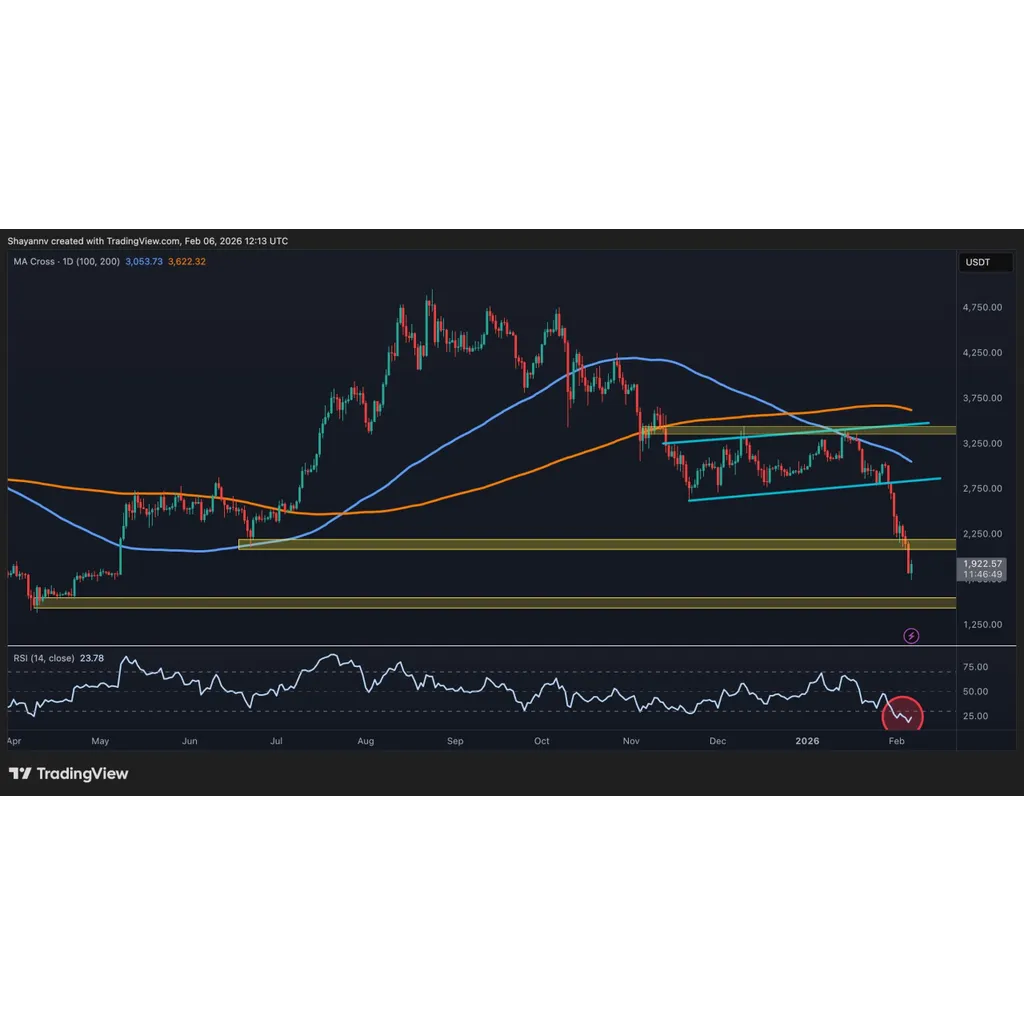Click the TradingView.com attribution text
The height and width of the screenshot is (1024, 1024).
(x=143, y=241)
